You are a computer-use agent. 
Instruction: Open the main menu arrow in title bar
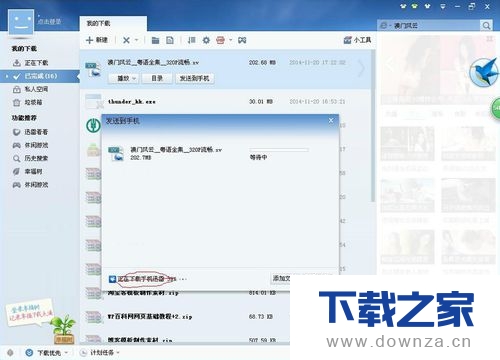pyautogui.click(x=443, y=6)
